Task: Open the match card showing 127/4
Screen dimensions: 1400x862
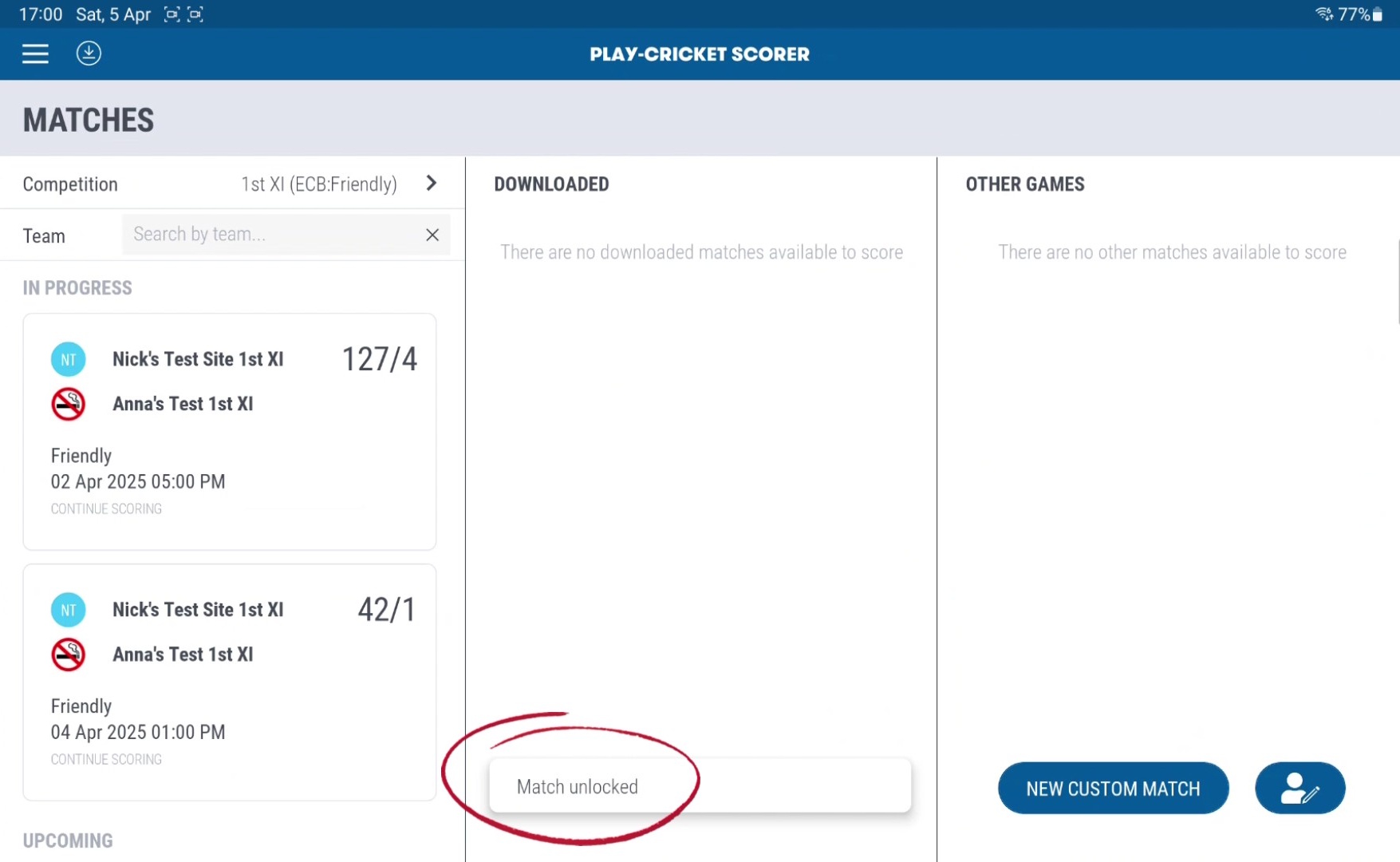Action: click(230, 432)
